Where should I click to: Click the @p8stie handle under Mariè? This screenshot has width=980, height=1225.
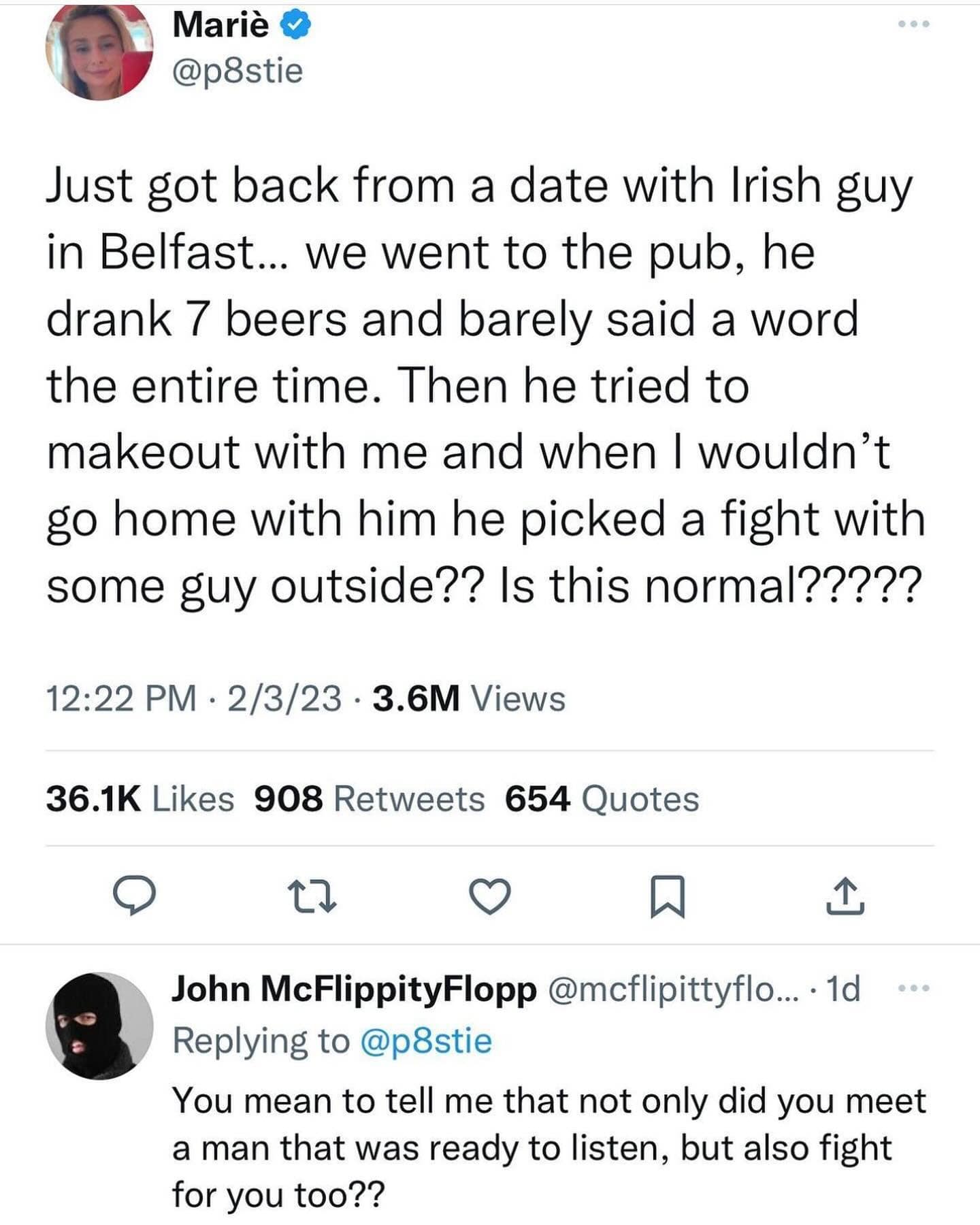click(238, 71)
